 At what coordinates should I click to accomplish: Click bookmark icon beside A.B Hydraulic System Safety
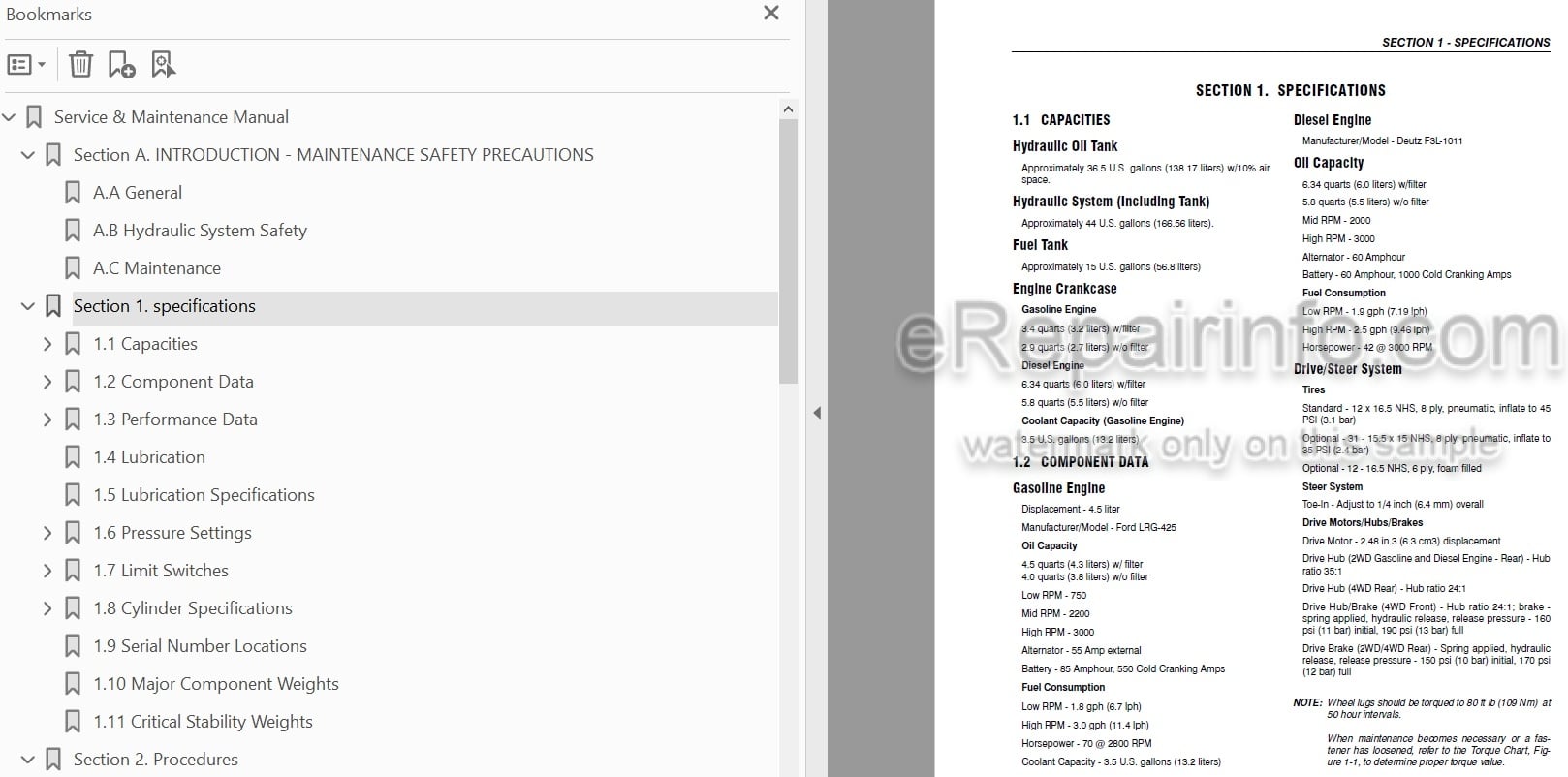point(73,231)
